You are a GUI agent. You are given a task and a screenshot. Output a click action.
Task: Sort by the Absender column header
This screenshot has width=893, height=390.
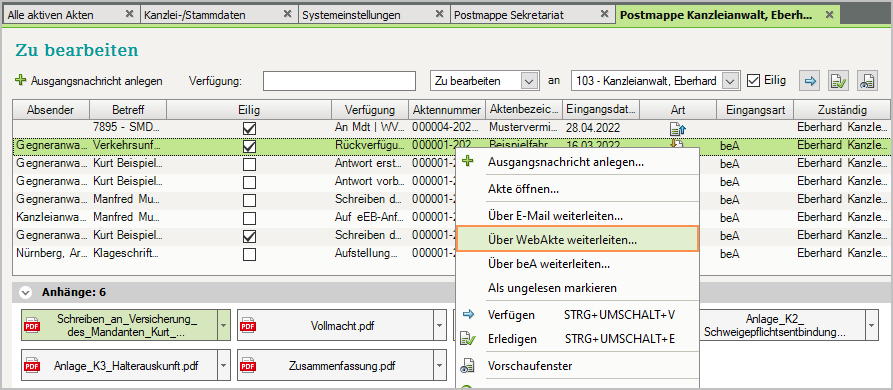[50, 109]
